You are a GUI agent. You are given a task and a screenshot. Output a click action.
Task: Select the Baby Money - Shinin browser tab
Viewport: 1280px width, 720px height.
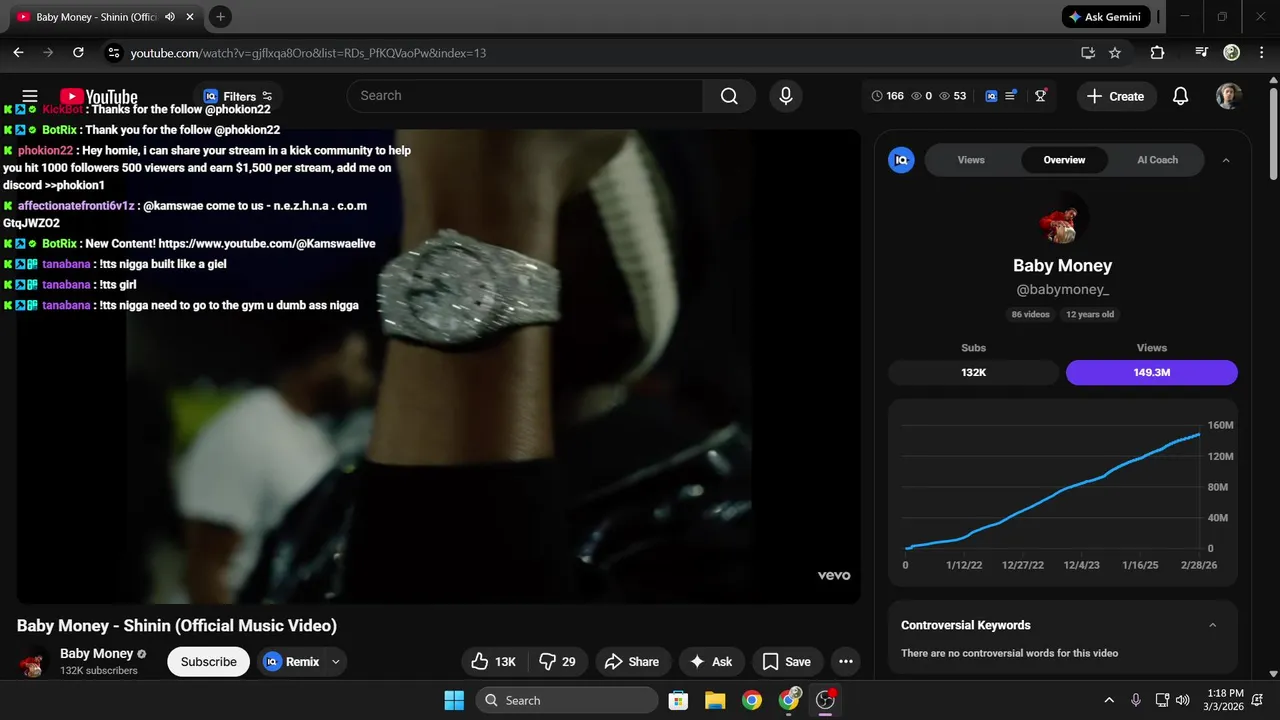(x=95, y=17)
